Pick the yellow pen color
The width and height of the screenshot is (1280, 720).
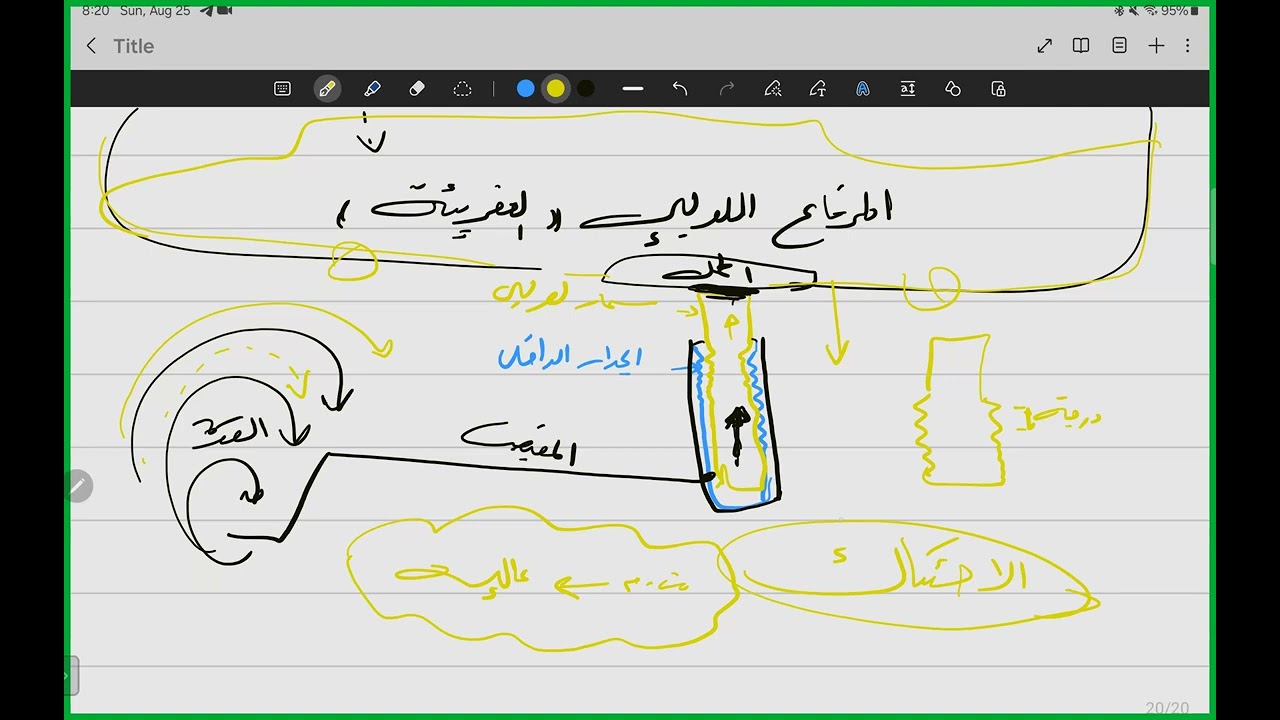(x=556, y=89)
